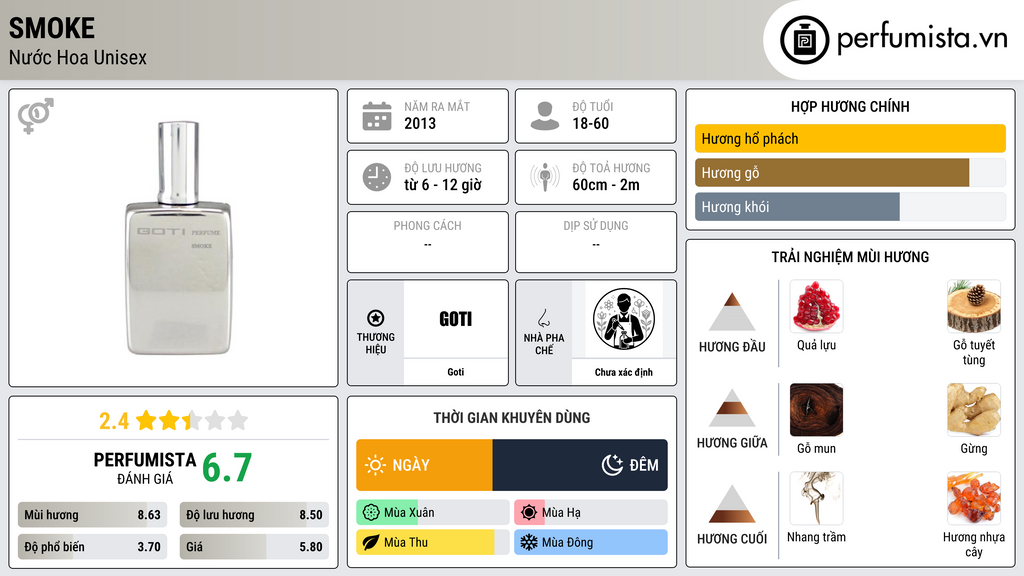The height and width of the screenshot is (576, 1024).
Task: Click the person icon beside Độ tuổi
Action: (545, 116)
